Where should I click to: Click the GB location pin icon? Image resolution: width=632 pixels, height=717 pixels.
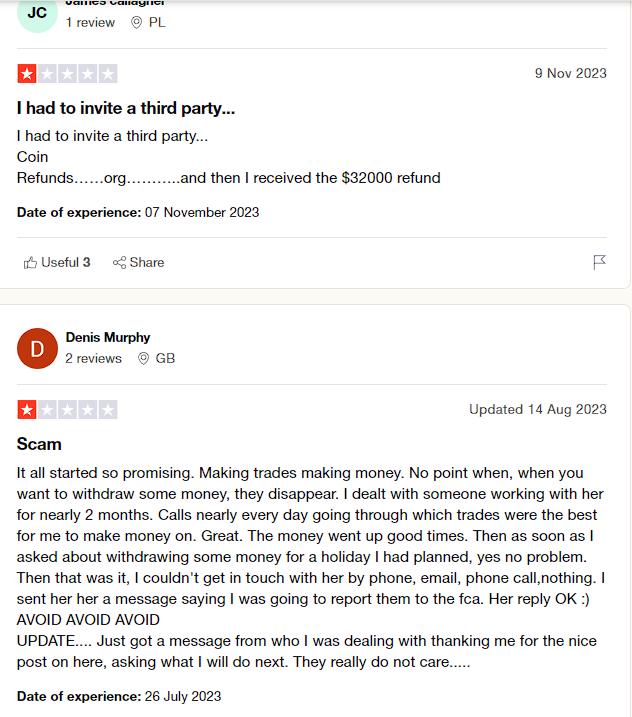tap(144, 358)
